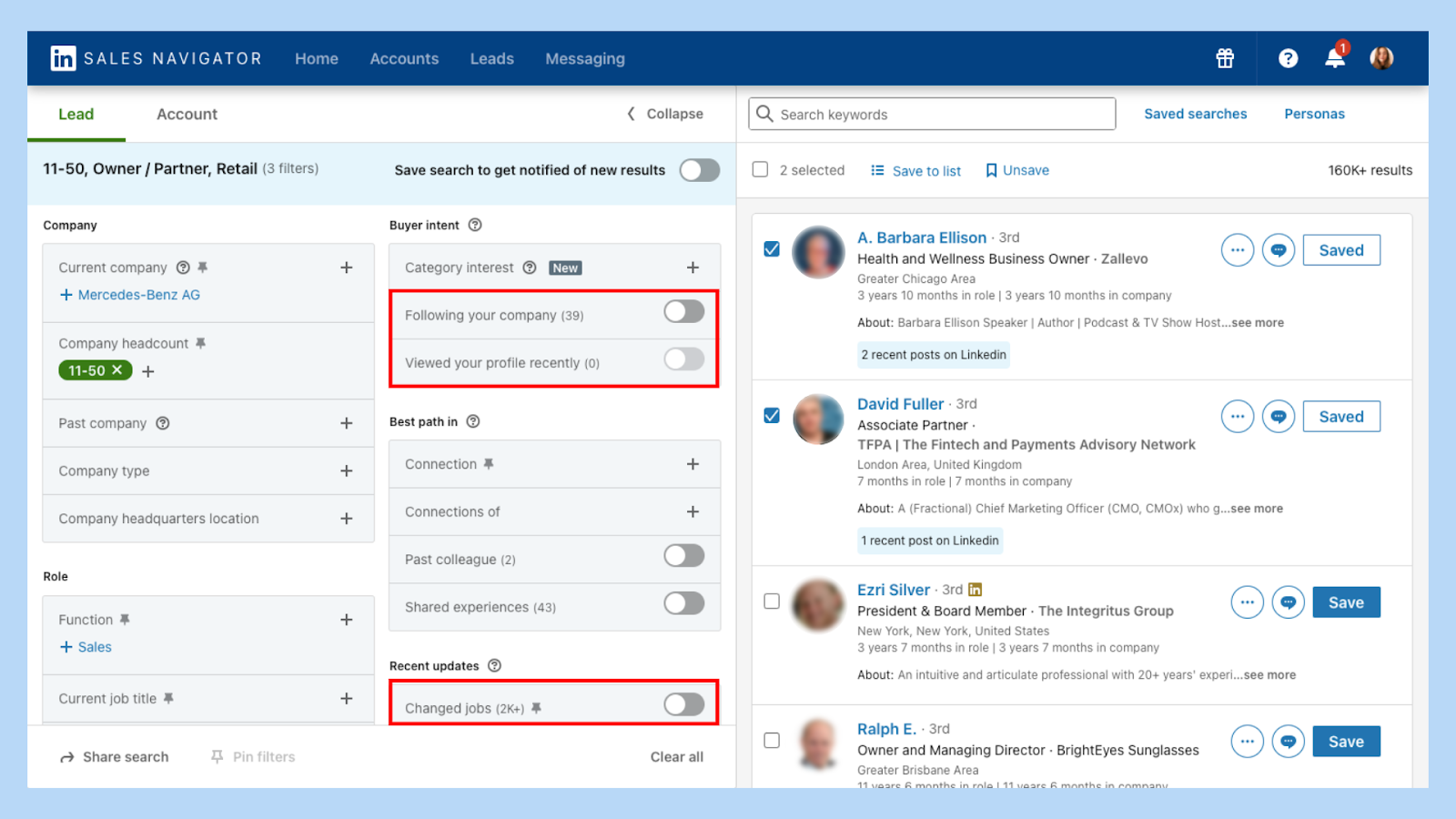The width and height of the screenshot is (1456, 819).
Task: Click Unsave for selected leads
Action: 1017,170
